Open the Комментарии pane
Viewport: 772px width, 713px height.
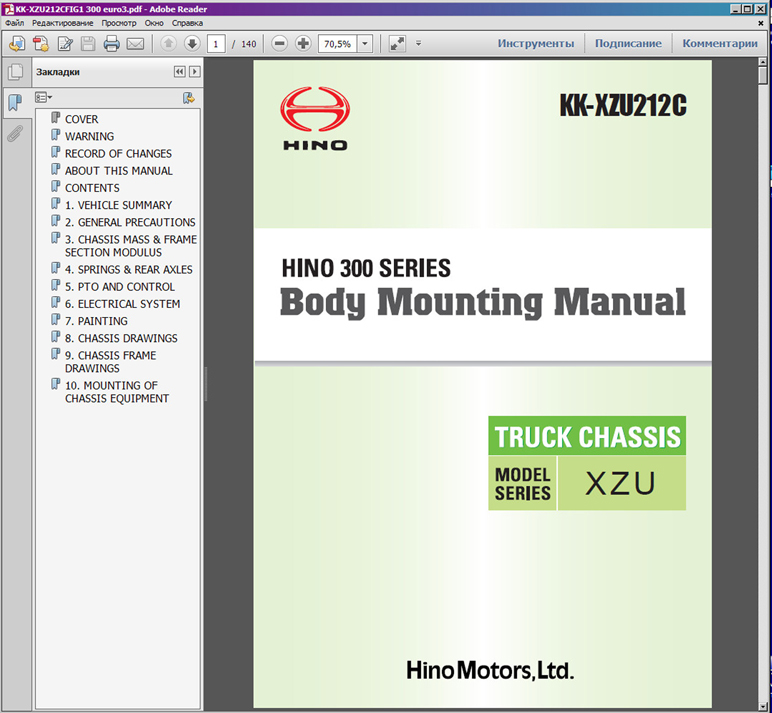point(720,44)
